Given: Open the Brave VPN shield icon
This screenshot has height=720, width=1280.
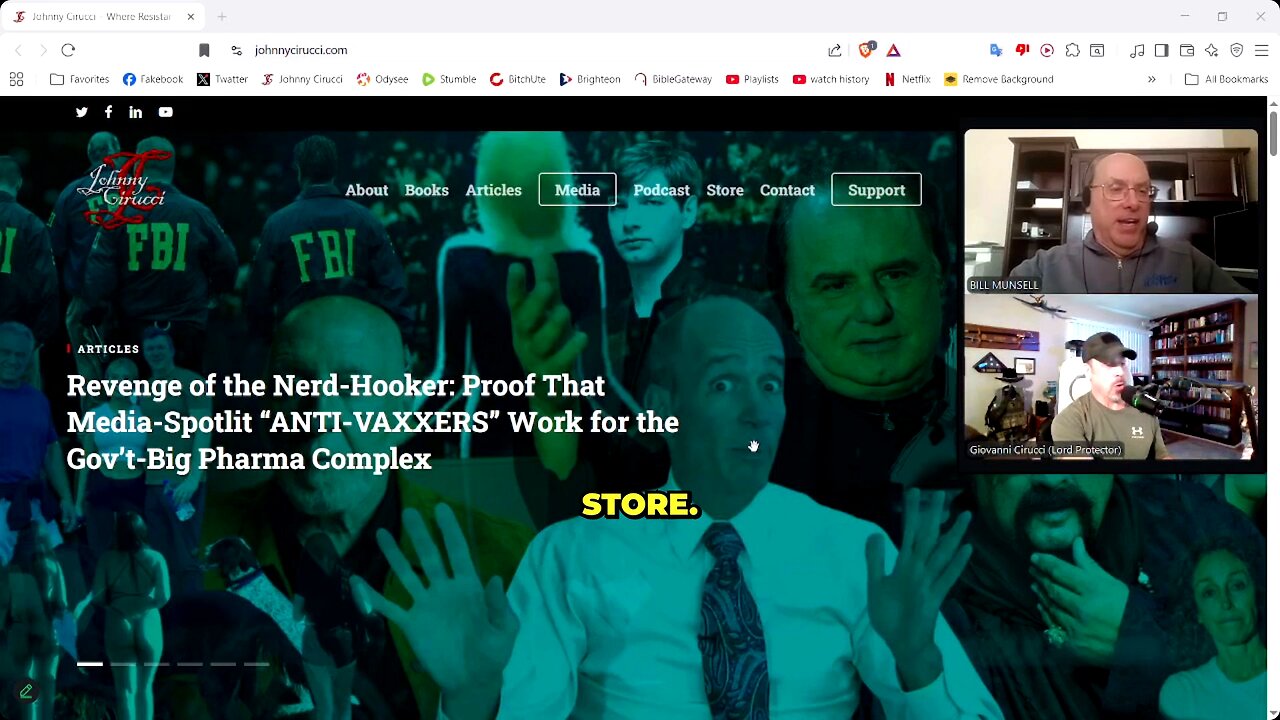Looking at the screenshot, I should click(x=1237, y=50).
